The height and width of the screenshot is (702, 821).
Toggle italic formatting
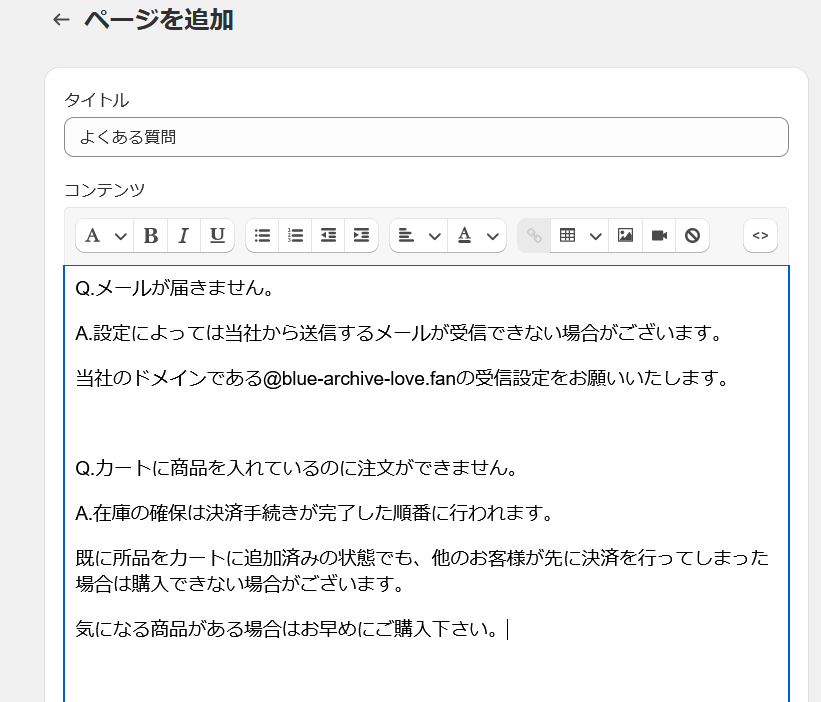(x=184, y=236)
